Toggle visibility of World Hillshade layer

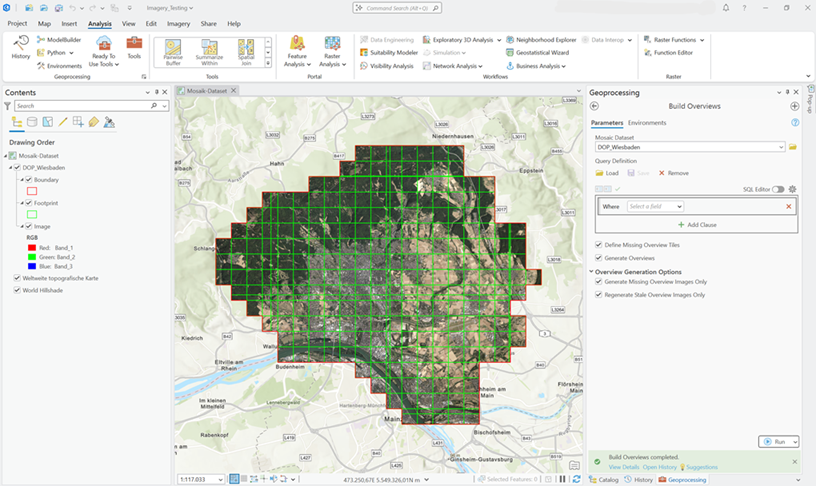(17, 290)
